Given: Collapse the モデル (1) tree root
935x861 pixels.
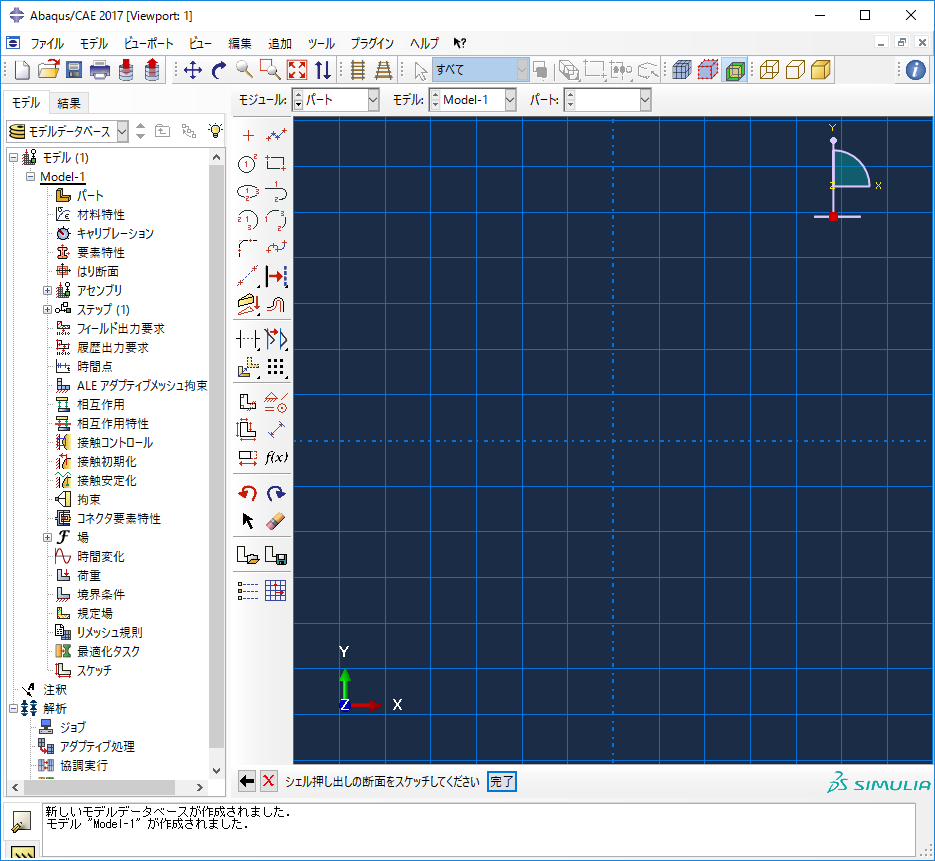Looking at the screenshot, I should pyautogui.click(x=13, y=158).
